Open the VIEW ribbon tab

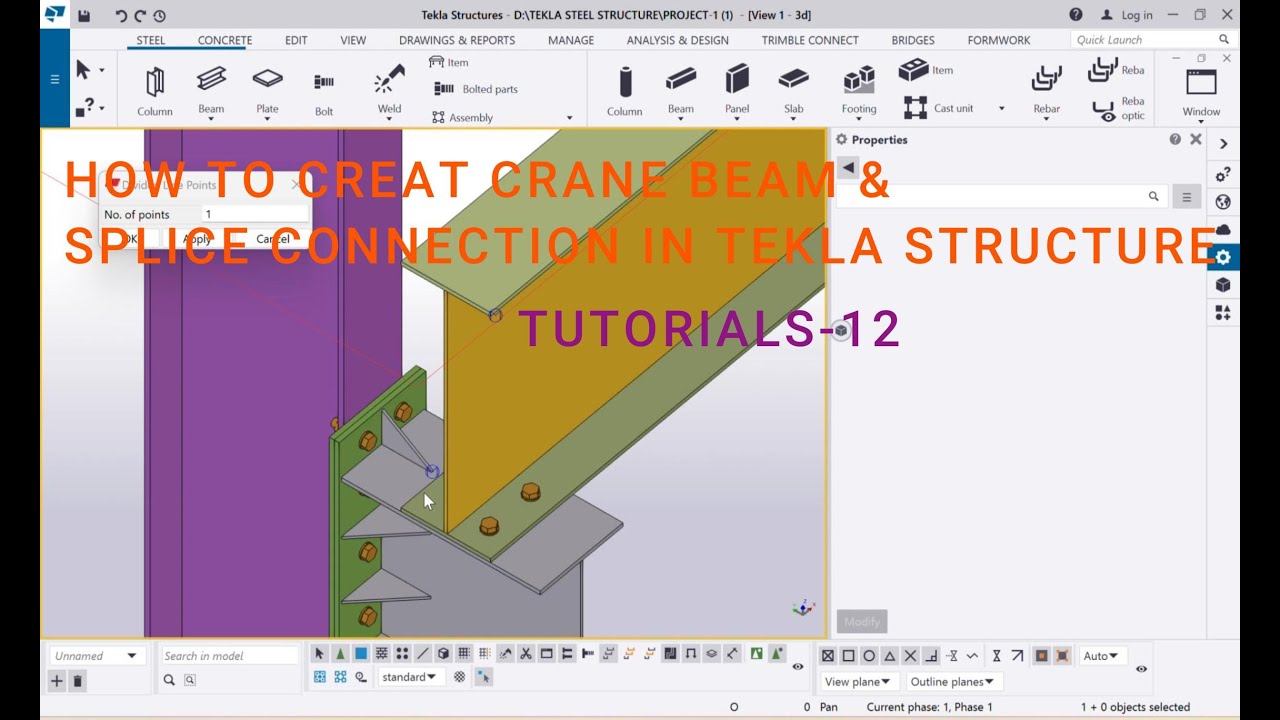point(353,40)
